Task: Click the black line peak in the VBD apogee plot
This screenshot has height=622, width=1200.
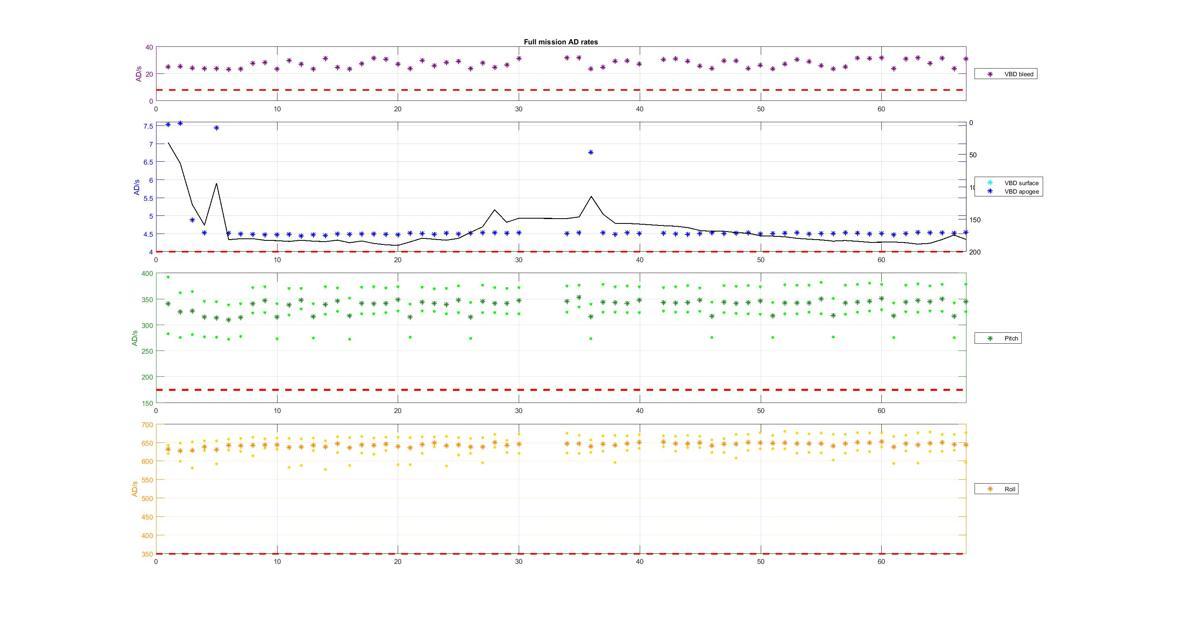Action: pos(168,143)
